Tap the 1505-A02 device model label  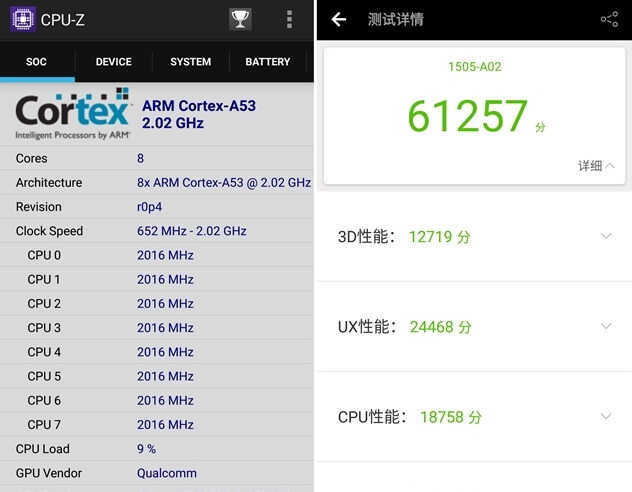pyautogui.click(x=474, y=66)
